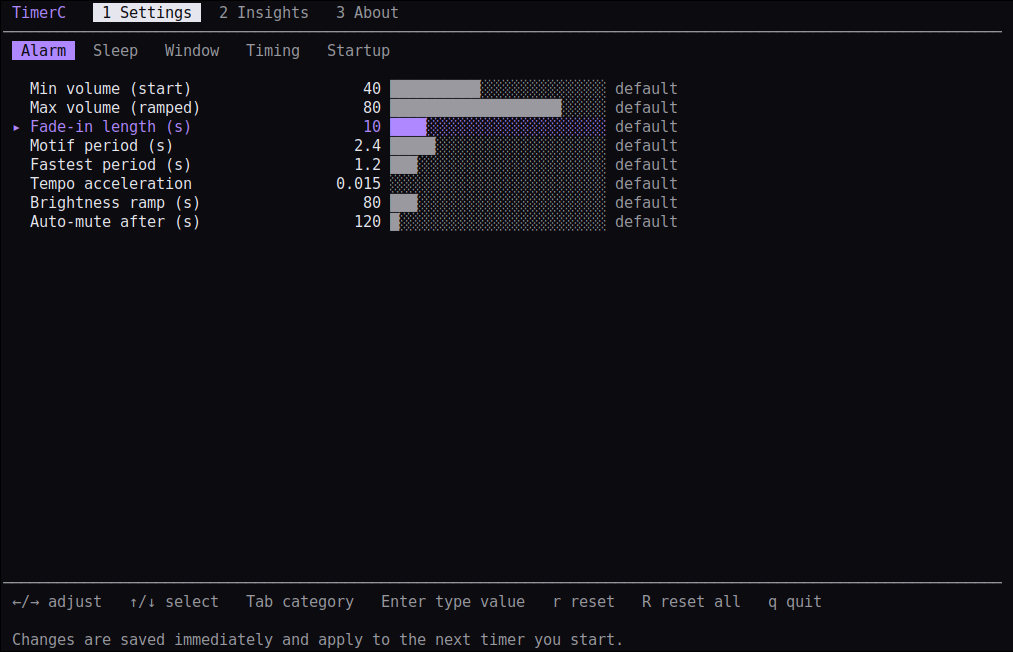Viewport: 1013px width, 652px height.
Task: Adjust the purple Fade-in length slider
Action: pyautogui.click(x=497, y=127)
